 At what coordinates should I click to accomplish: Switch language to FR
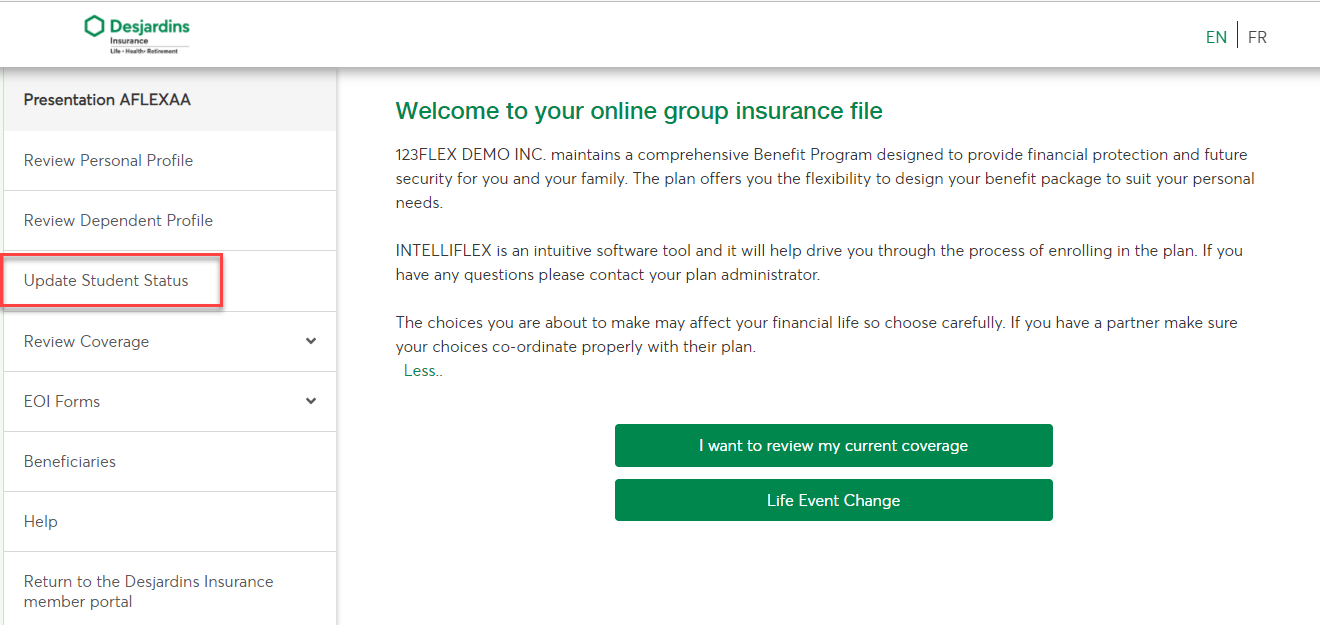pyautogui.click(x=1257, y=37)
